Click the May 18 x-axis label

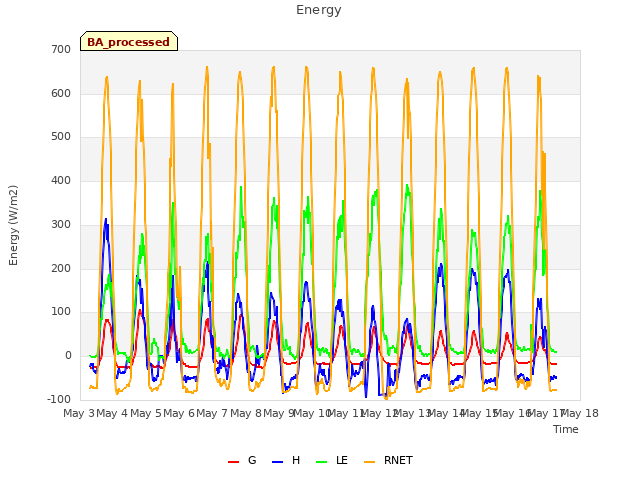(x=580, y=413)
